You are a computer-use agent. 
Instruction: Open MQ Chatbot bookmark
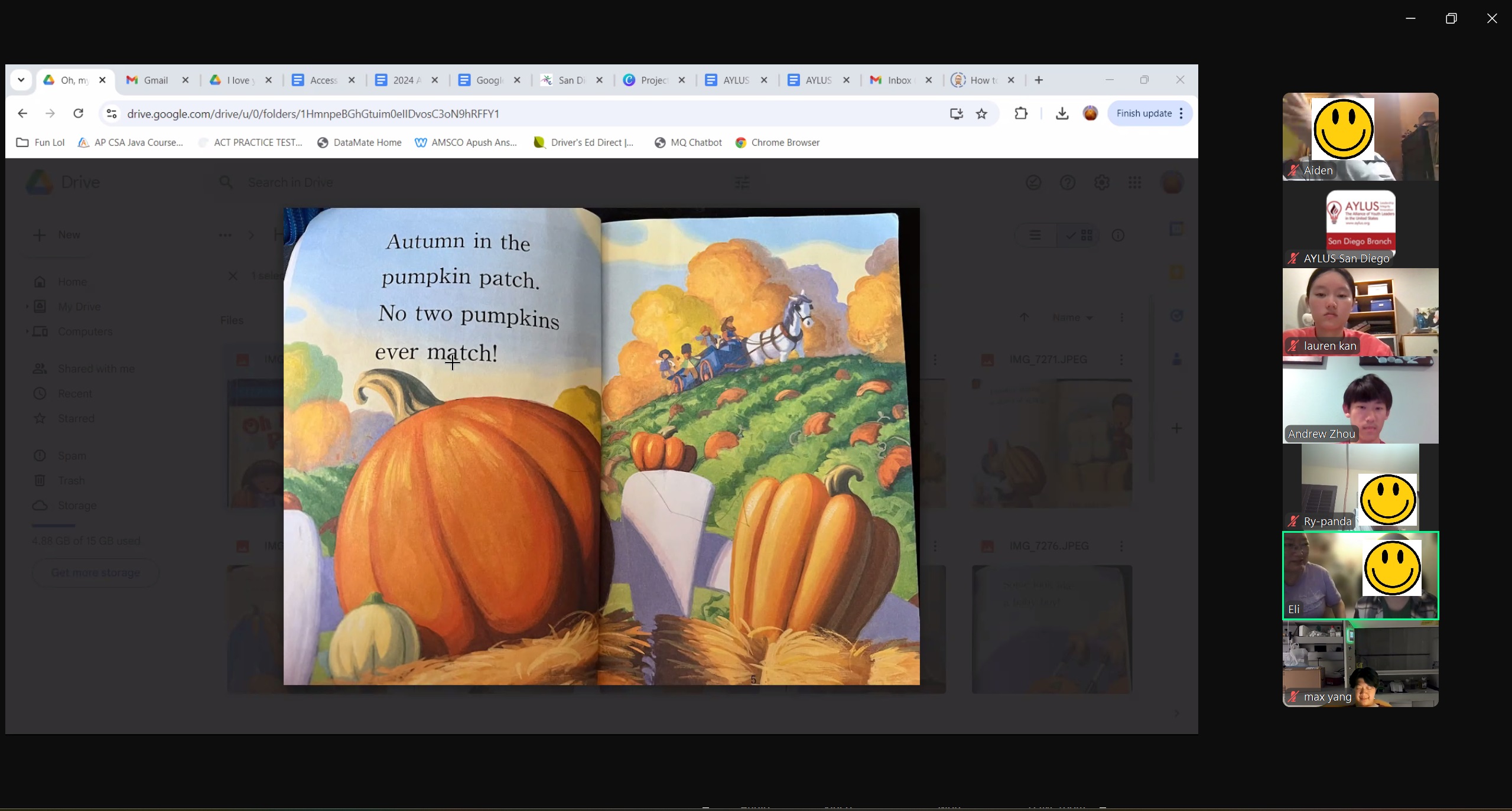pos(688,142)
